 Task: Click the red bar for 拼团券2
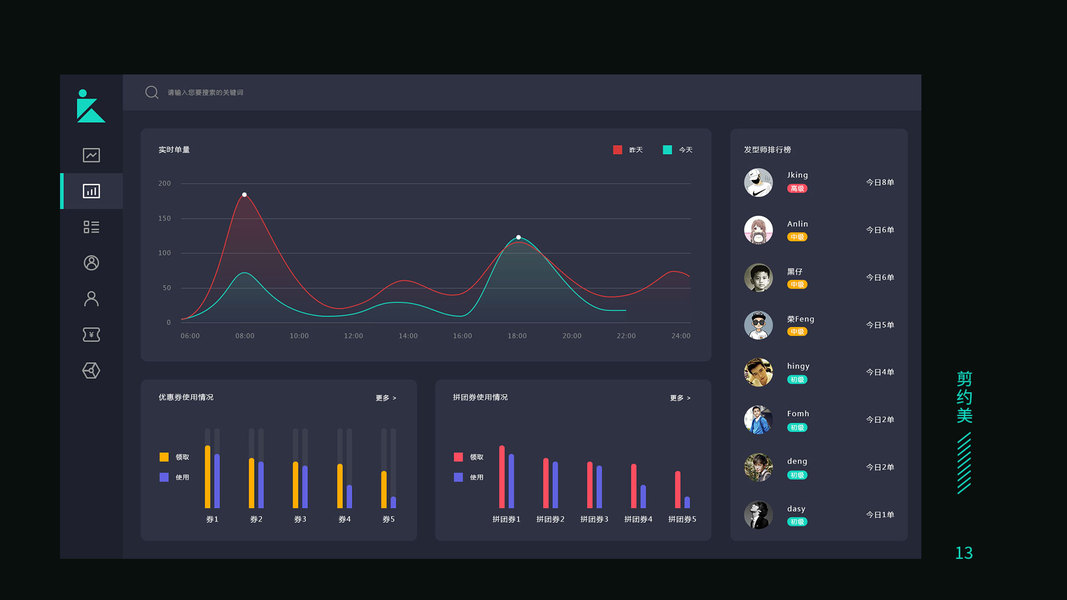point(546,483)
